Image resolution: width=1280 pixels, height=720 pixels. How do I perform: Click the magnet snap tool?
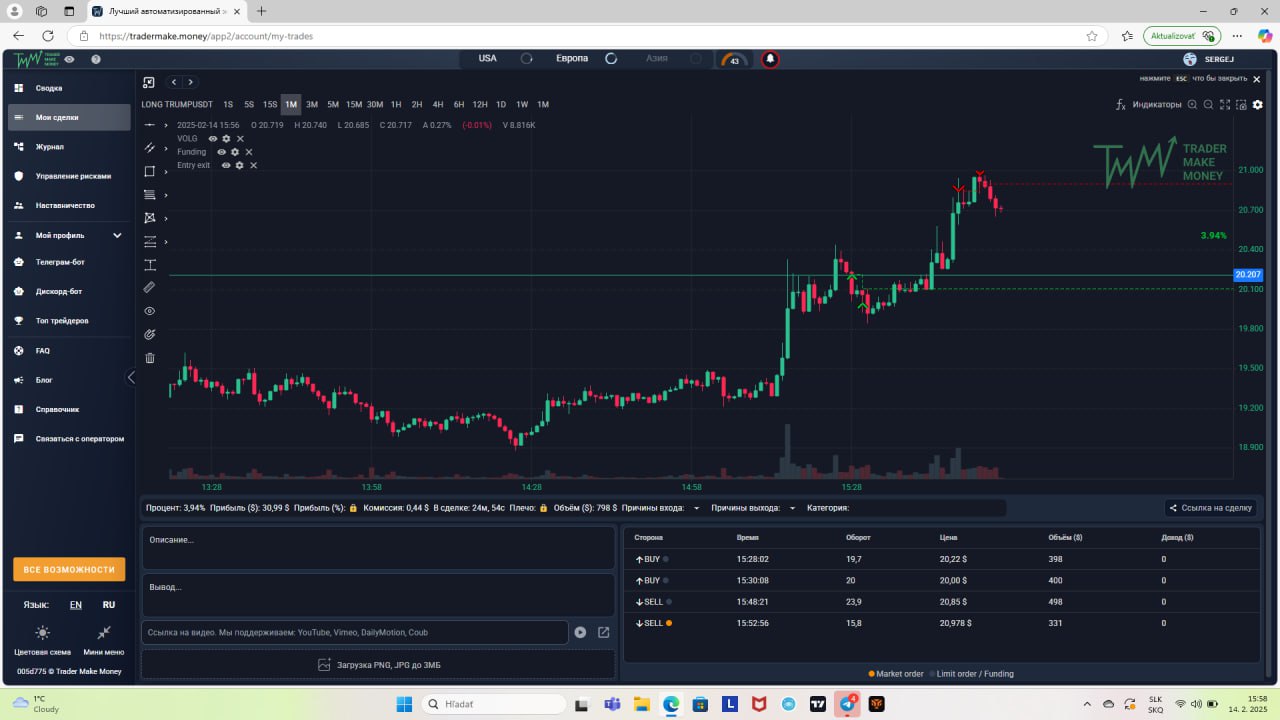(x=150, y=334)
